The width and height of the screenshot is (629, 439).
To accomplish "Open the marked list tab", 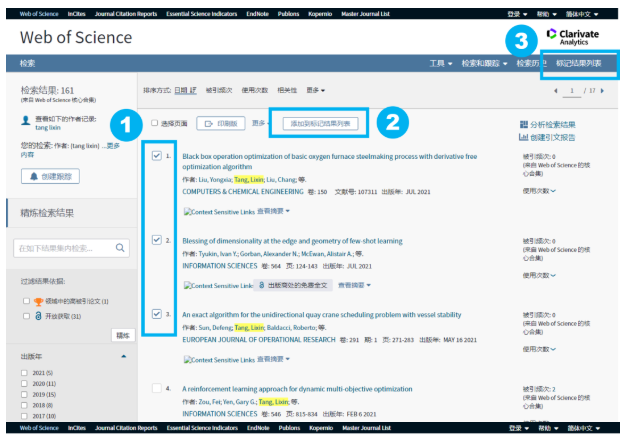I will [578, 63].
